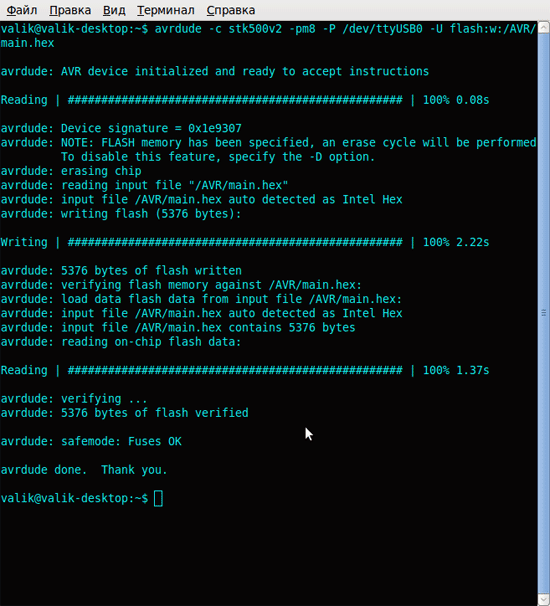Click the scrollbar thumb grip handle

click(x=544, y=313)
